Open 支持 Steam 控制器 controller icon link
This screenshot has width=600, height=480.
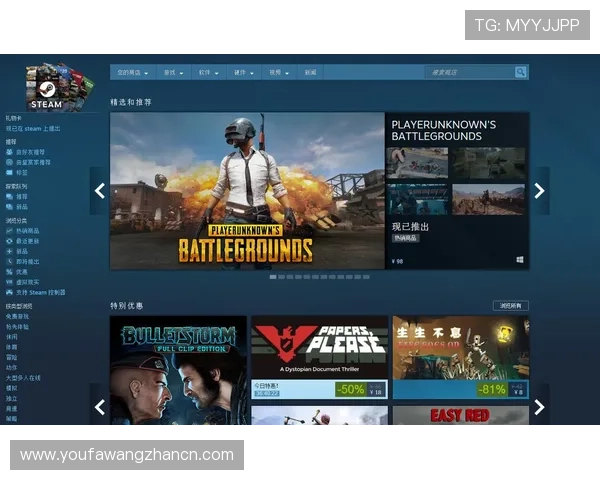[10, 292]
